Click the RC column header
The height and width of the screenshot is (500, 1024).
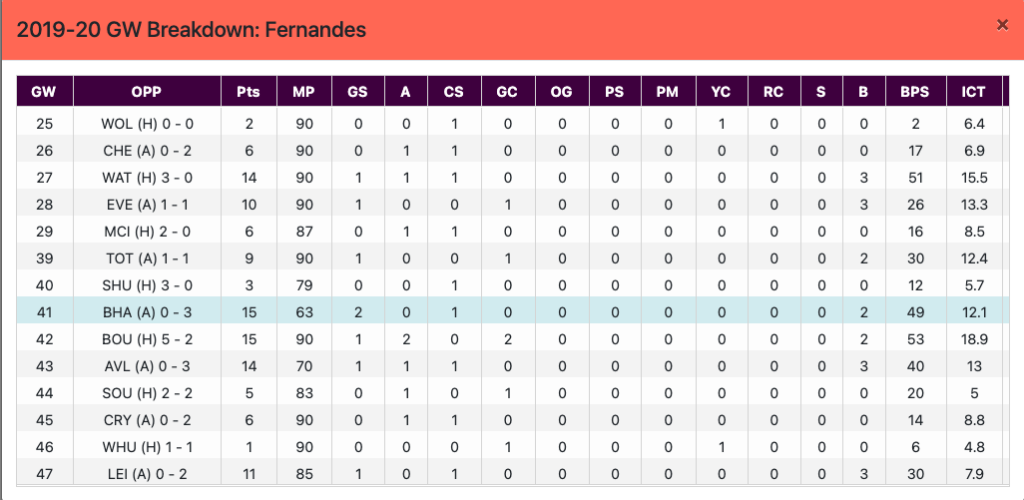point(773,92)
